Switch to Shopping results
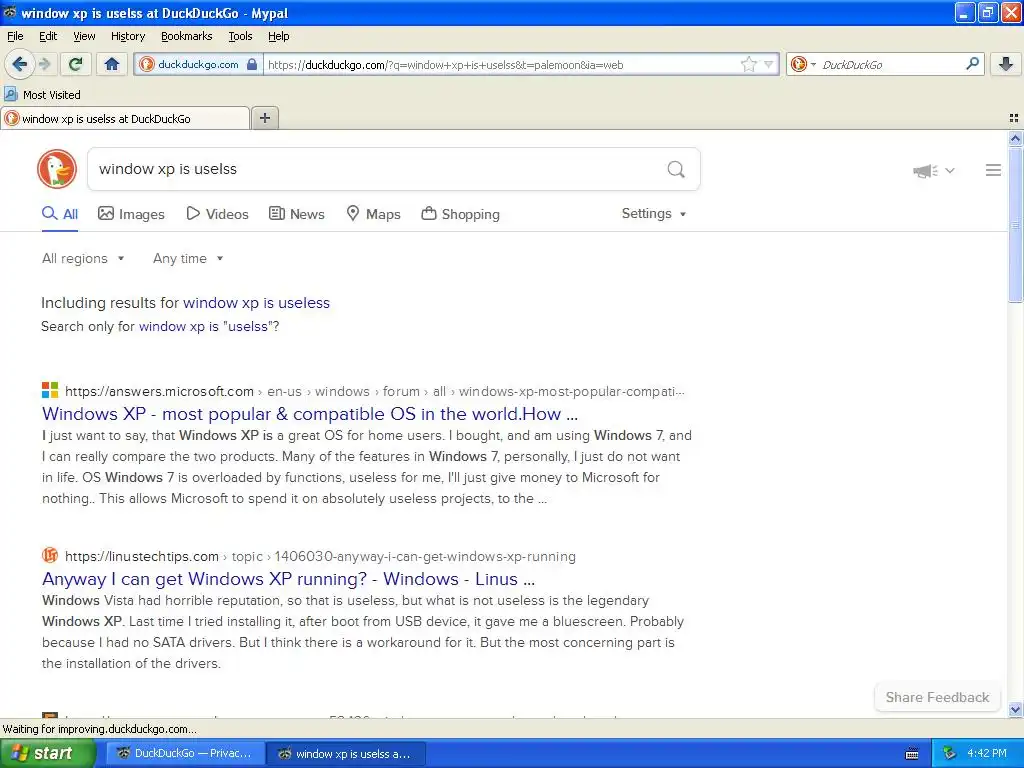 pos(460,214)
